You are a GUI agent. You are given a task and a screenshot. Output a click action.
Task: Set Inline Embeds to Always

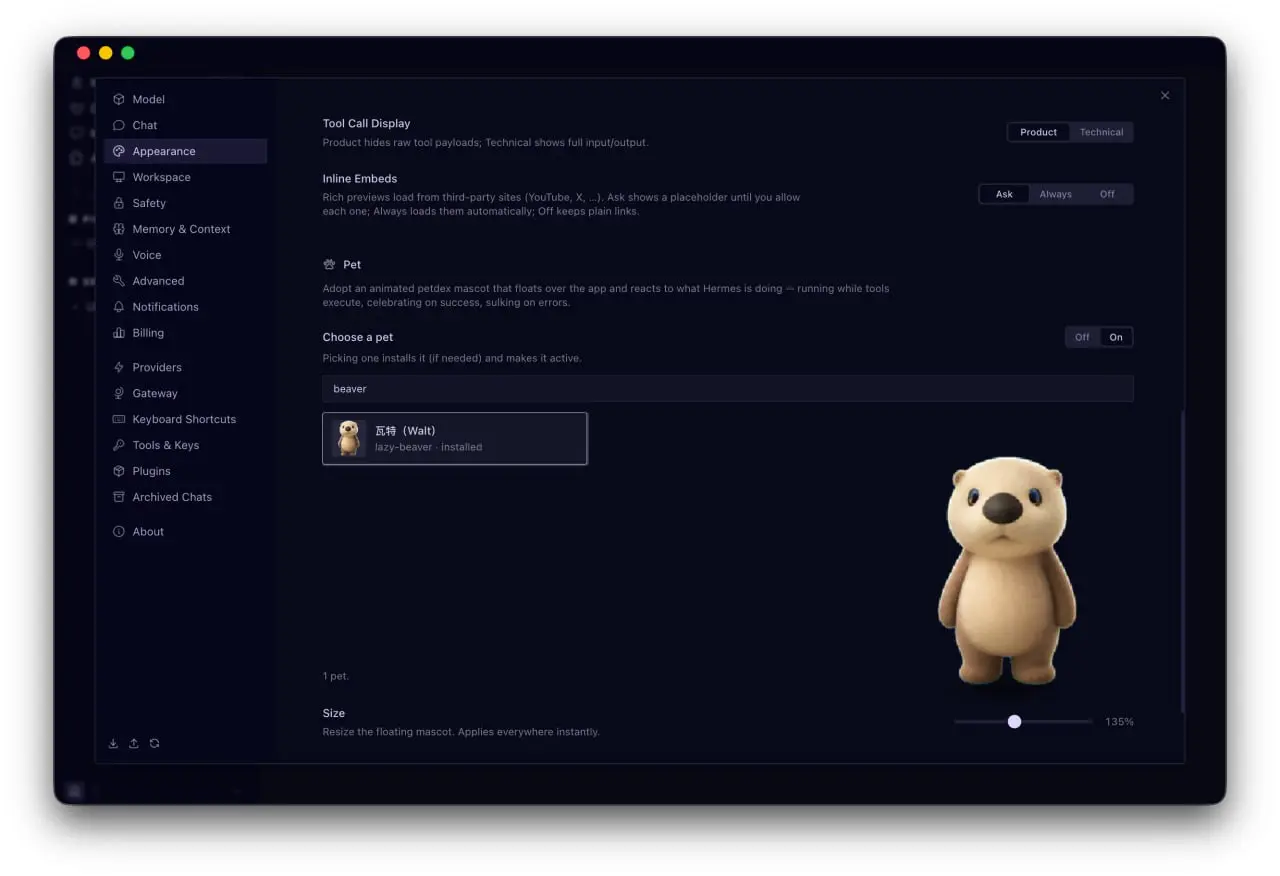click(x=1055, y=194)
